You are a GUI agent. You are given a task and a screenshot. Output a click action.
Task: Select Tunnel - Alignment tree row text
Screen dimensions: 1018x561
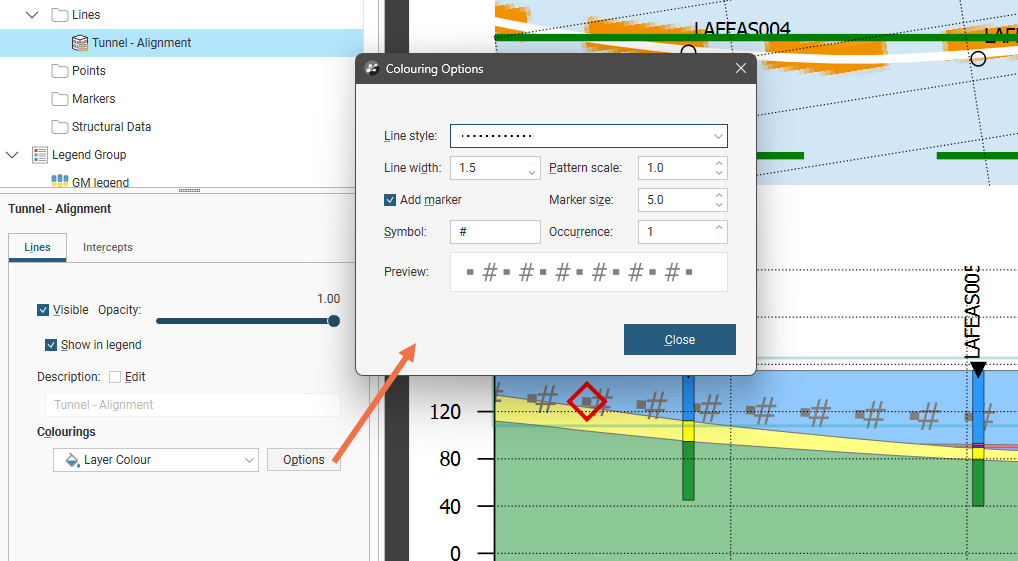point(142,43)
